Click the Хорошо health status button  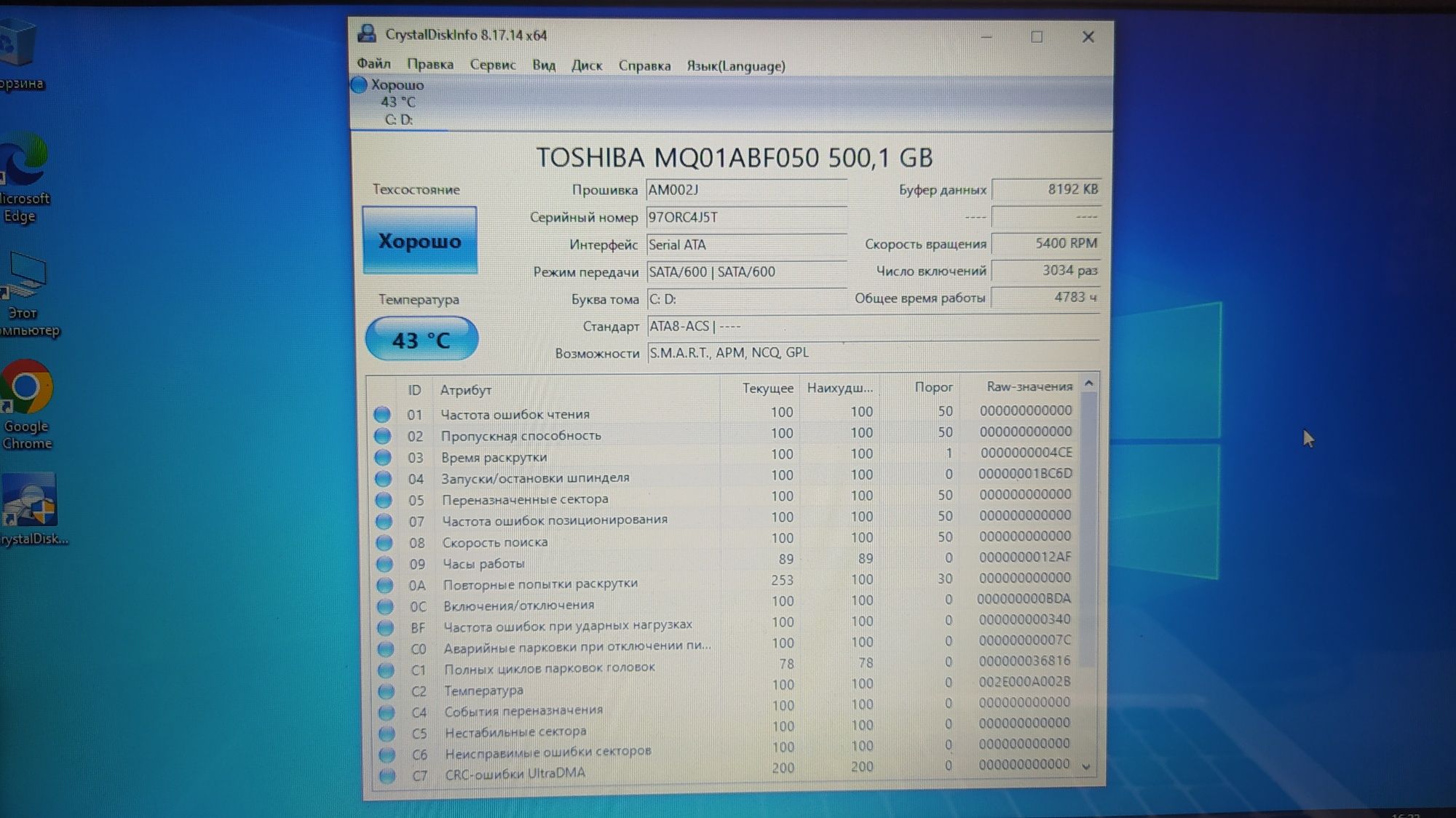pyautogui.click(x=419, y=240)
